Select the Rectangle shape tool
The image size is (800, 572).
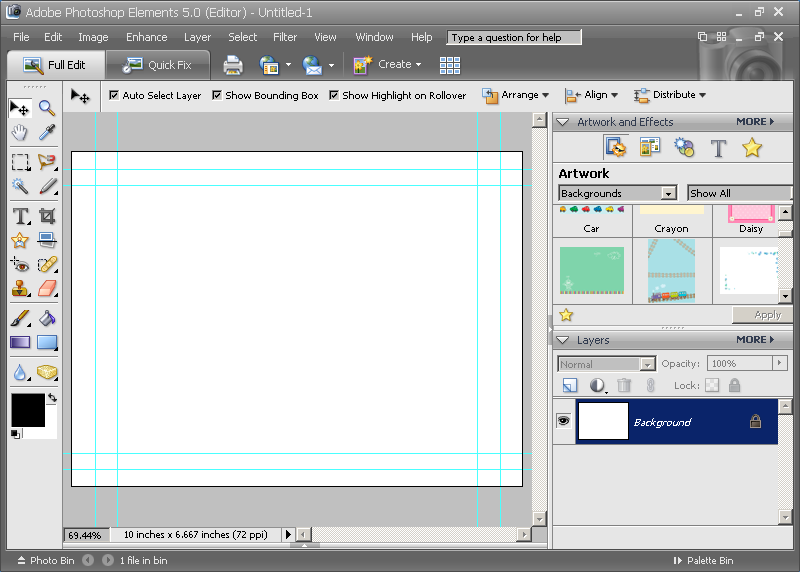(47, 342)
